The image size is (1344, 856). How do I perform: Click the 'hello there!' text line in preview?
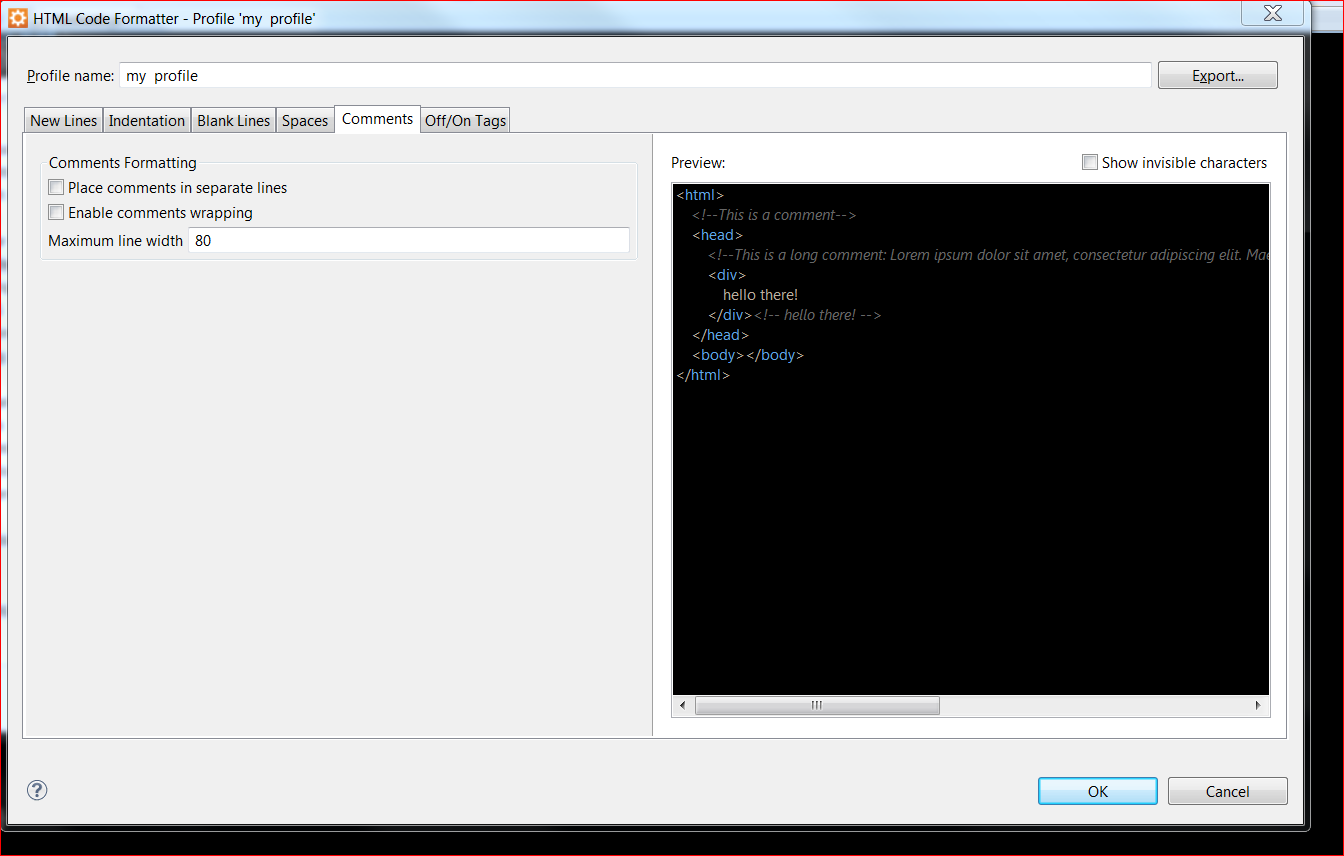pos(761,295)
